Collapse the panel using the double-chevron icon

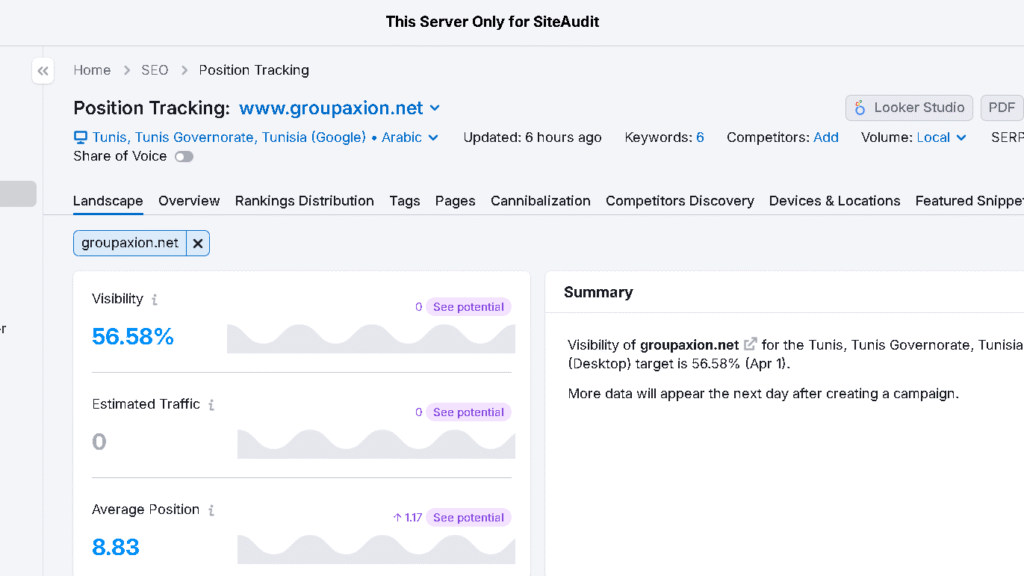click(x=42, y=70)
